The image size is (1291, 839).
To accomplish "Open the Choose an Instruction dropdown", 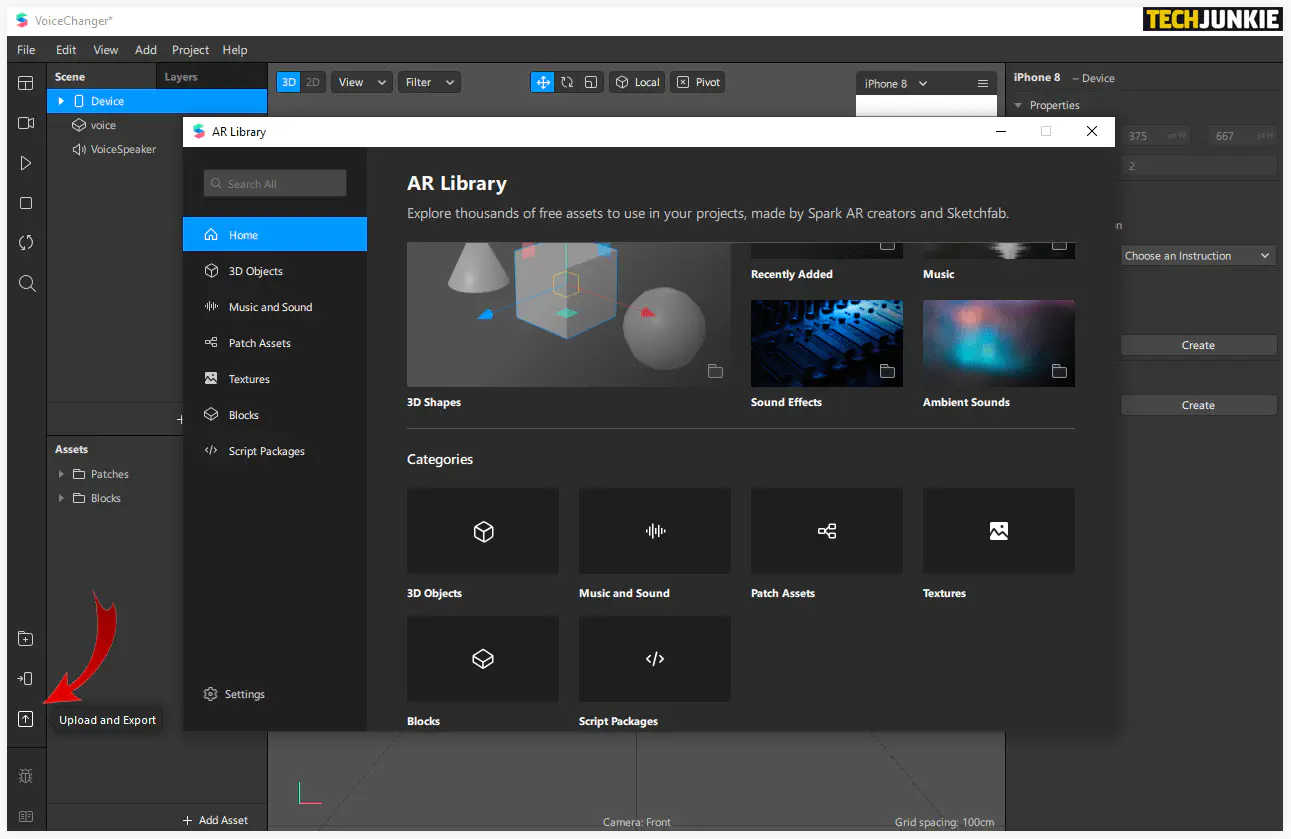I will [x=1197, y=256].
